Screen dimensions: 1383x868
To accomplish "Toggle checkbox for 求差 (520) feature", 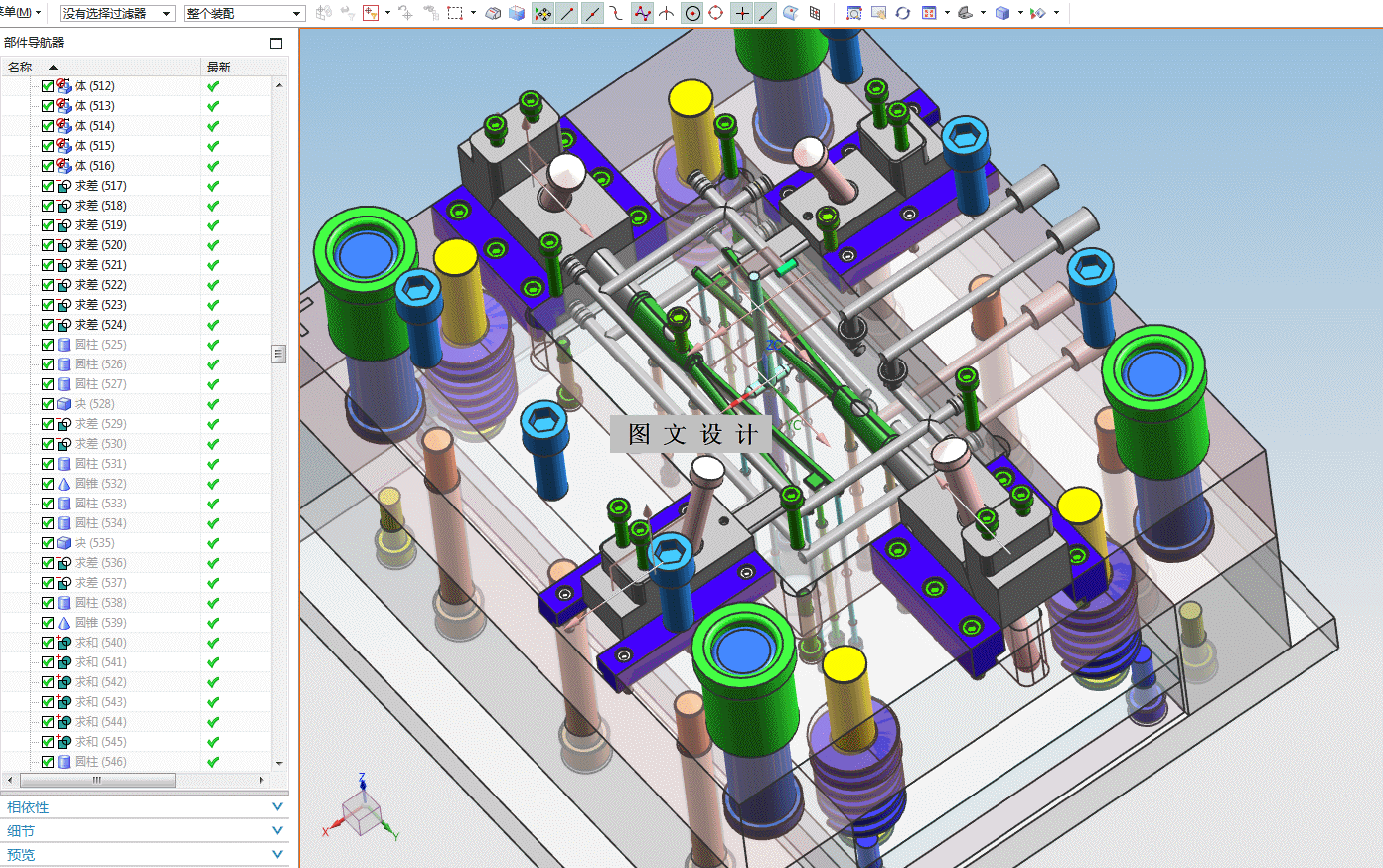I will pyautogui.click(x=48, y=245).
